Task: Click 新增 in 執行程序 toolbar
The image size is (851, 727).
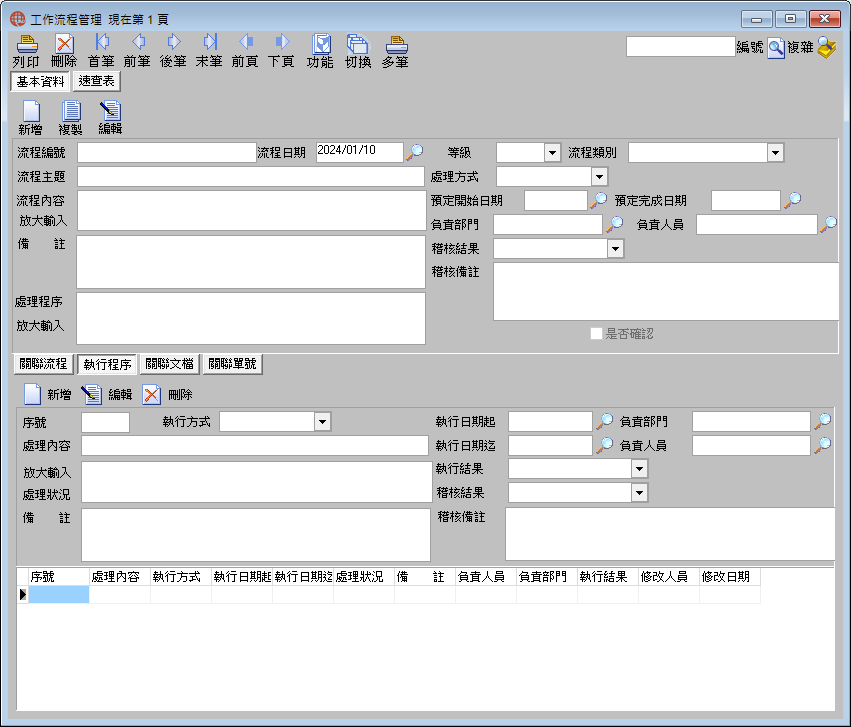Action: (x=32, y=394)
